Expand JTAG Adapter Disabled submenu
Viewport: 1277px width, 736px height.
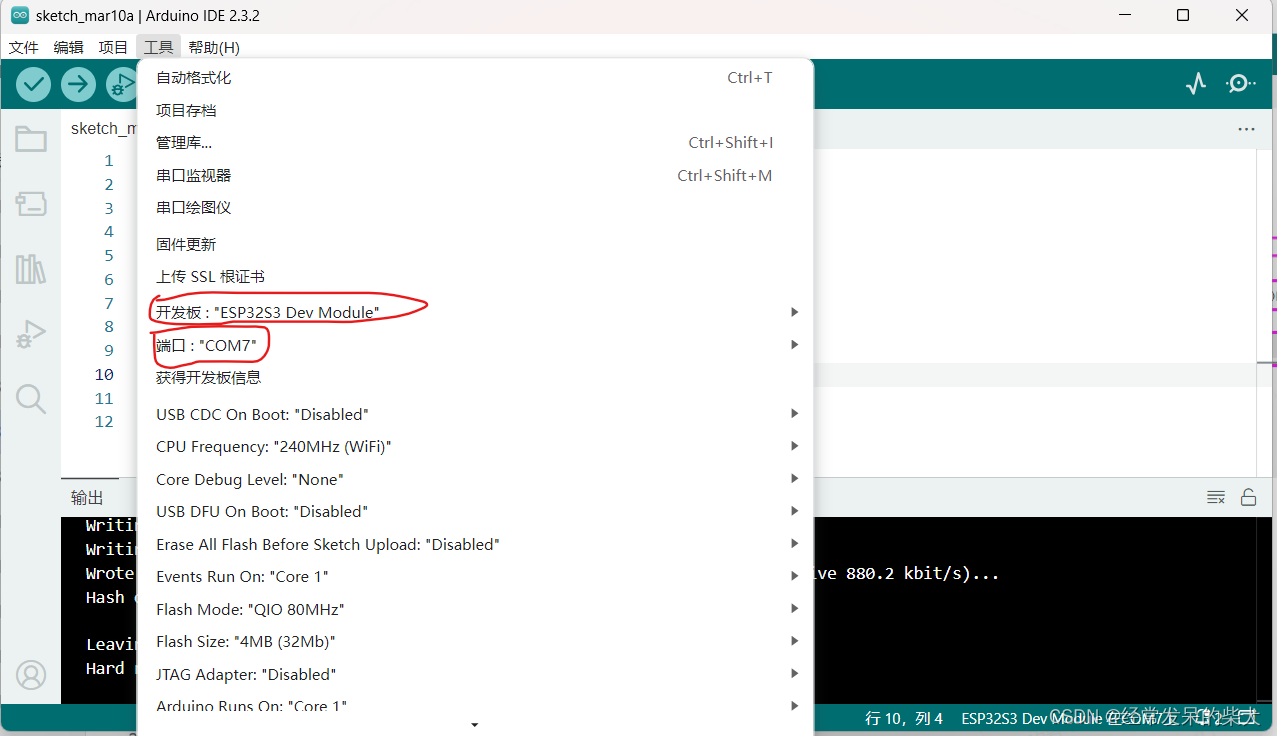coord(475,674)
